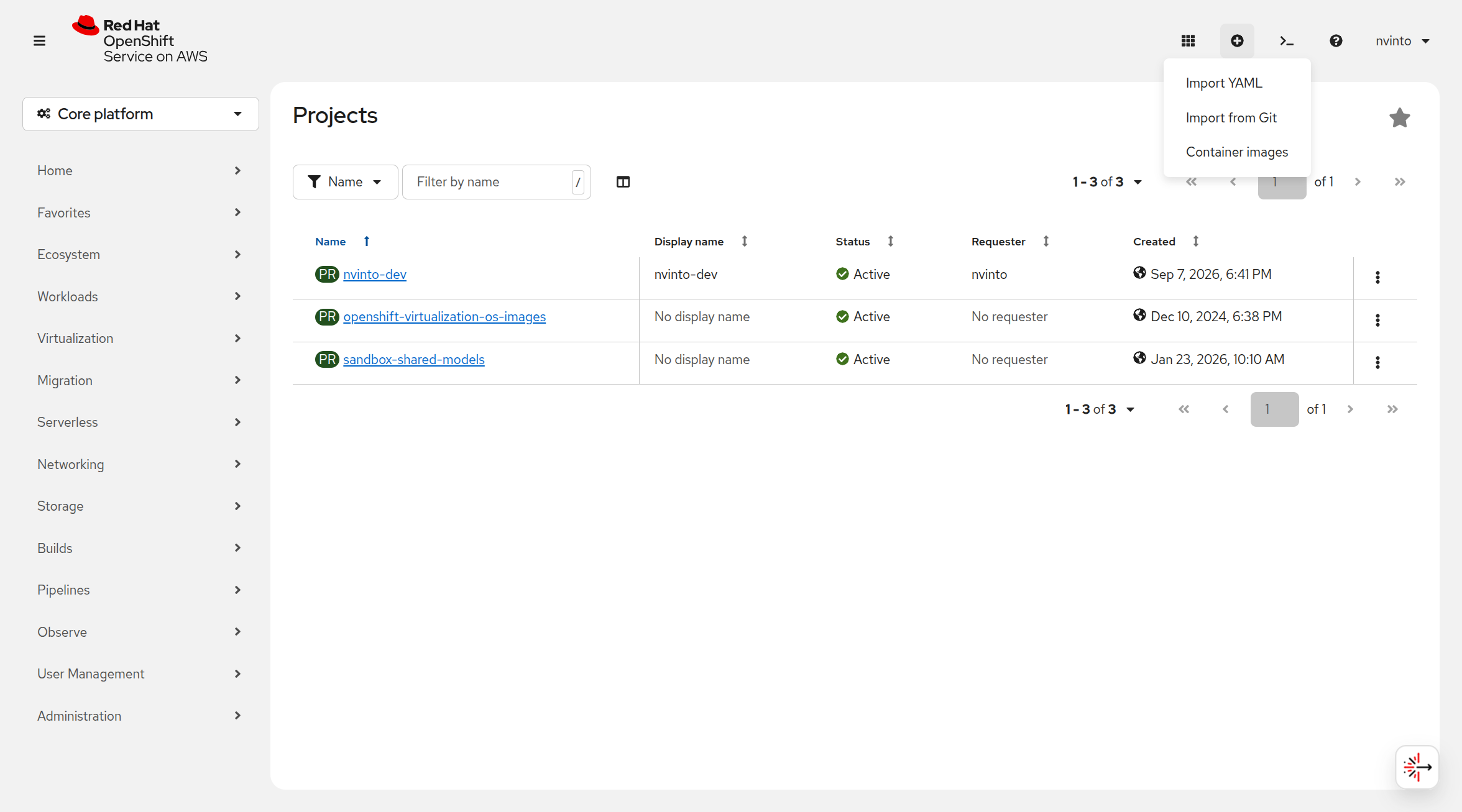The image size is (1462, 812).
Task: Open the nvinto-dev project link
Action: point(375,274)
